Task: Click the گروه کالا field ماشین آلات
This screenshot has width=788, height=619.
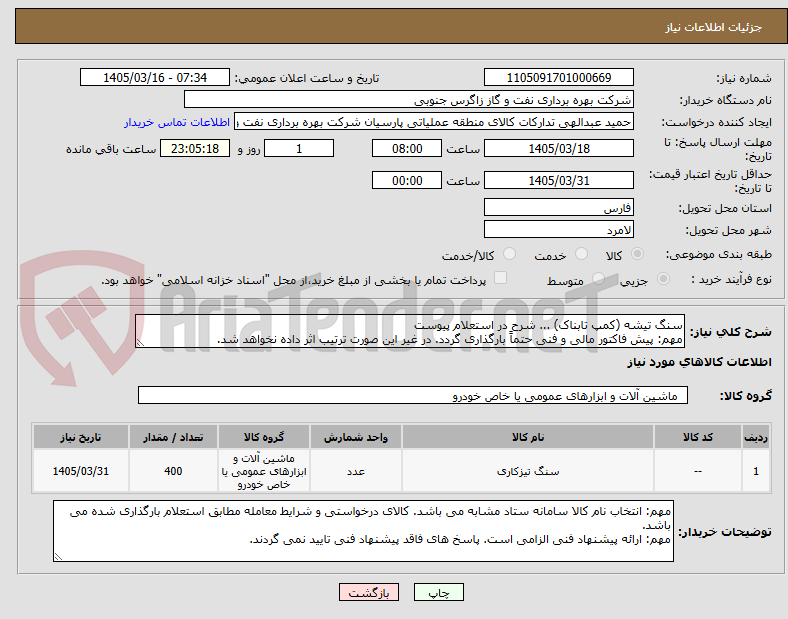Action: click(413, 395)
